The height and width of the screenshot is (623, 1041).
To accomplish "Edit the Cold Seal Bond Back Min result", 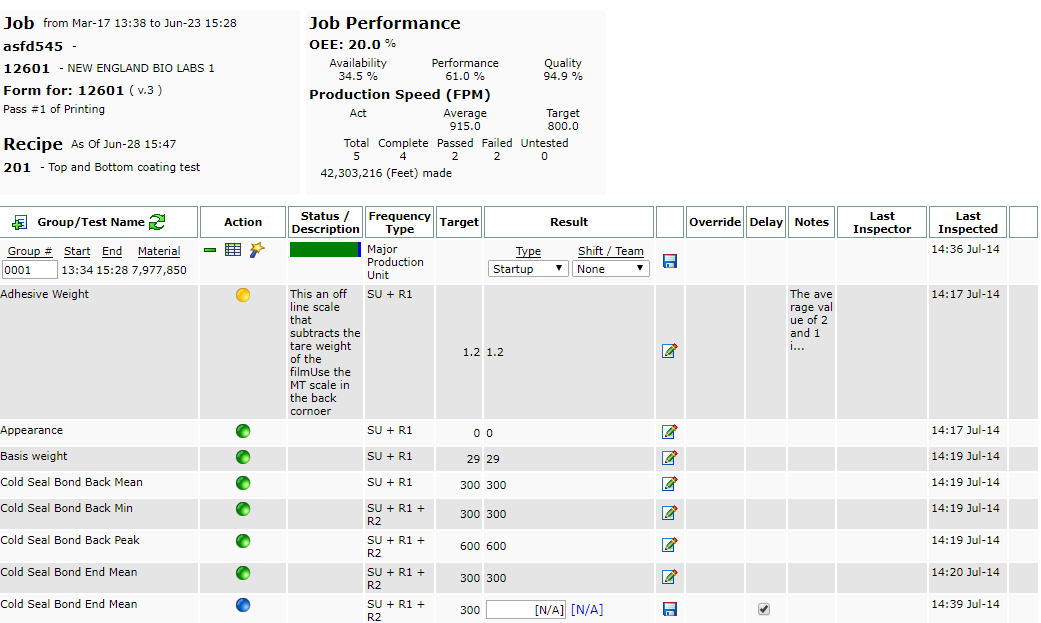I will pyautogui.click(x=669, y=513).
